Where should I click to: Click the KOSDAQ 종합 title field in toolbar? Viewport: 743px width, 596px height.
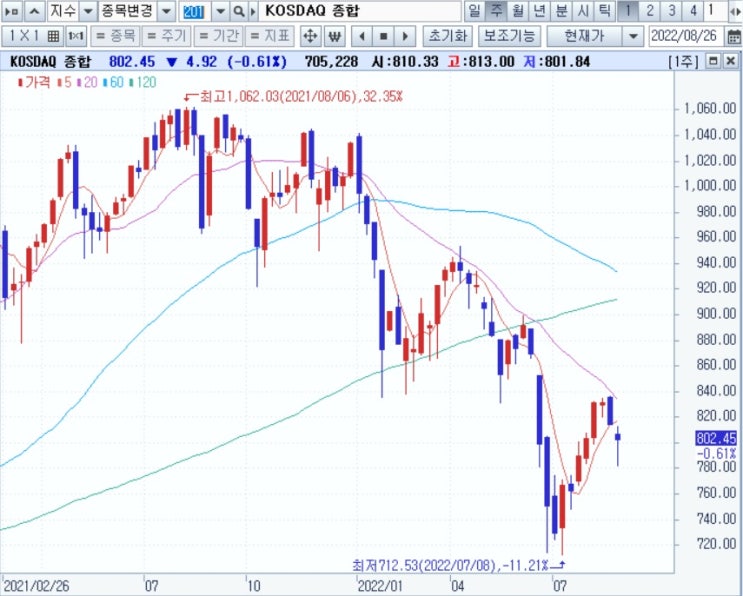(360, 11)
